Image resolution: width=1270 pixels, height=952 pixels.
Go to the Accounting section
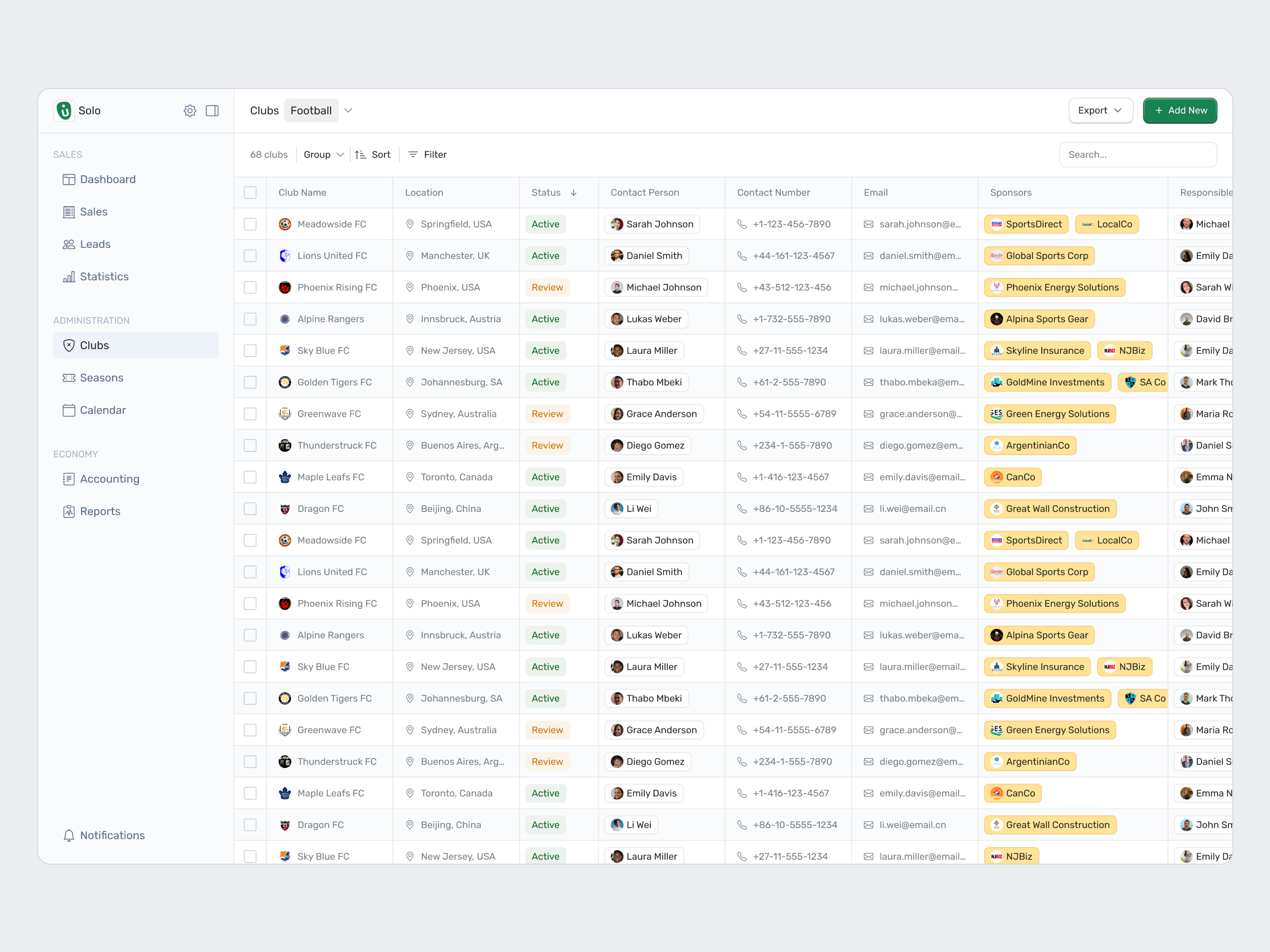click(x=109, y=479)
